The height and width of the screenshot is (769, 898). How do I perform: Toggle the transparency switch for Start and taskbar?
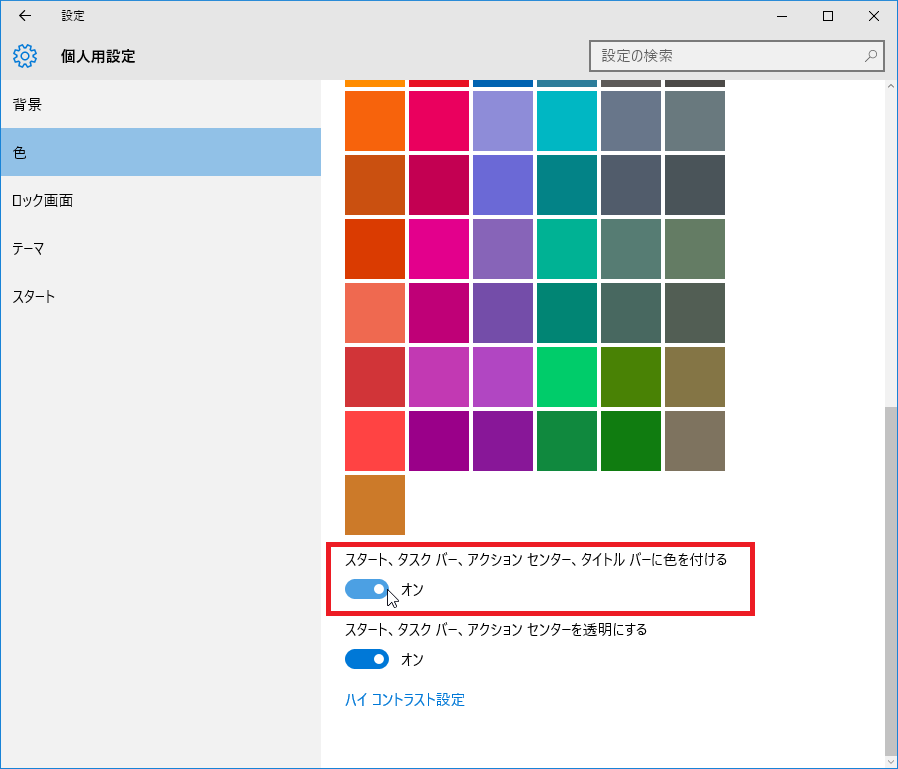pos(367,659)
